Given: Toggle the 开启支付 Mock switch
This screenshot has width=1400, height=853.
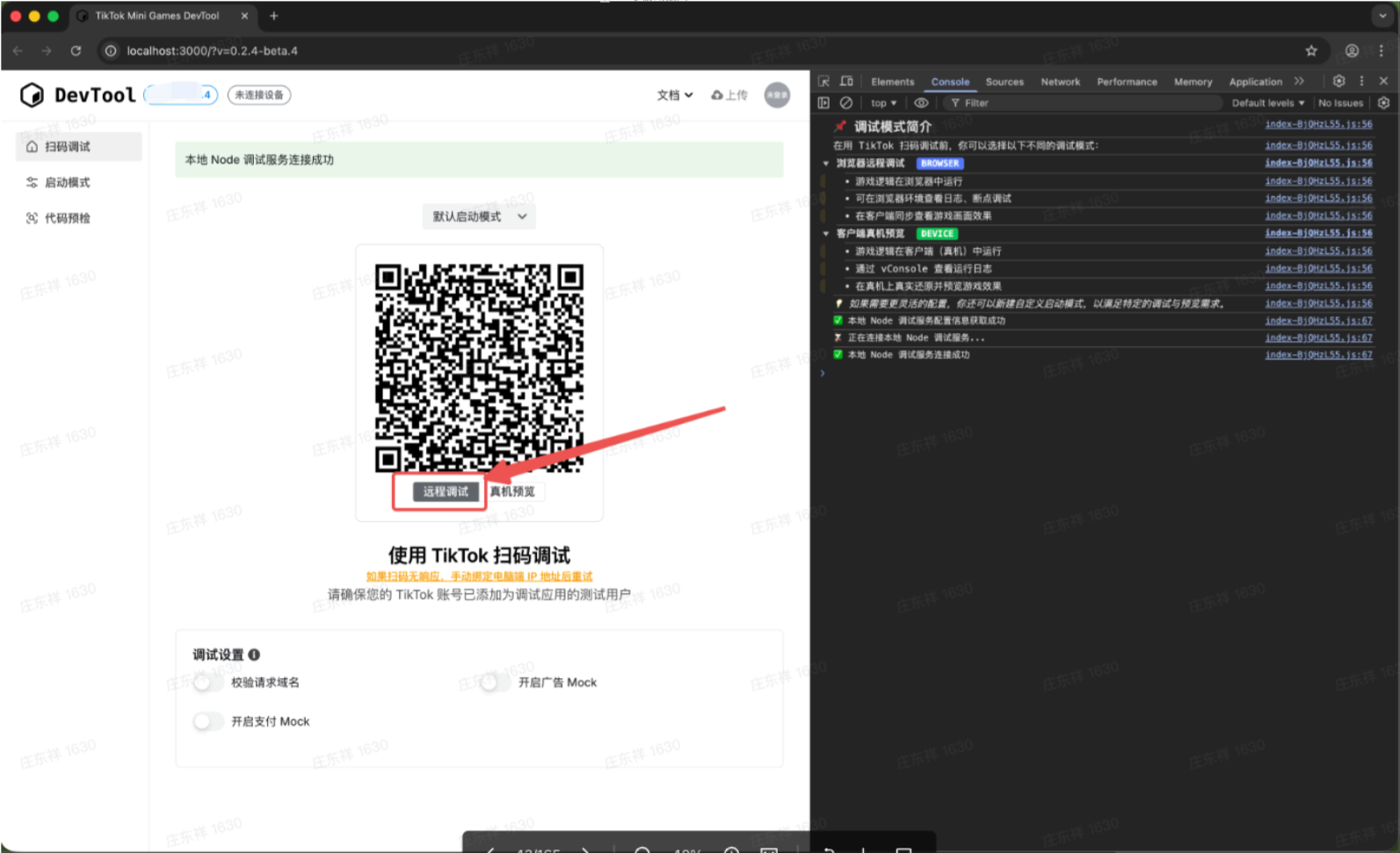Looking at the screenshot, I should (x=207, y=721).
